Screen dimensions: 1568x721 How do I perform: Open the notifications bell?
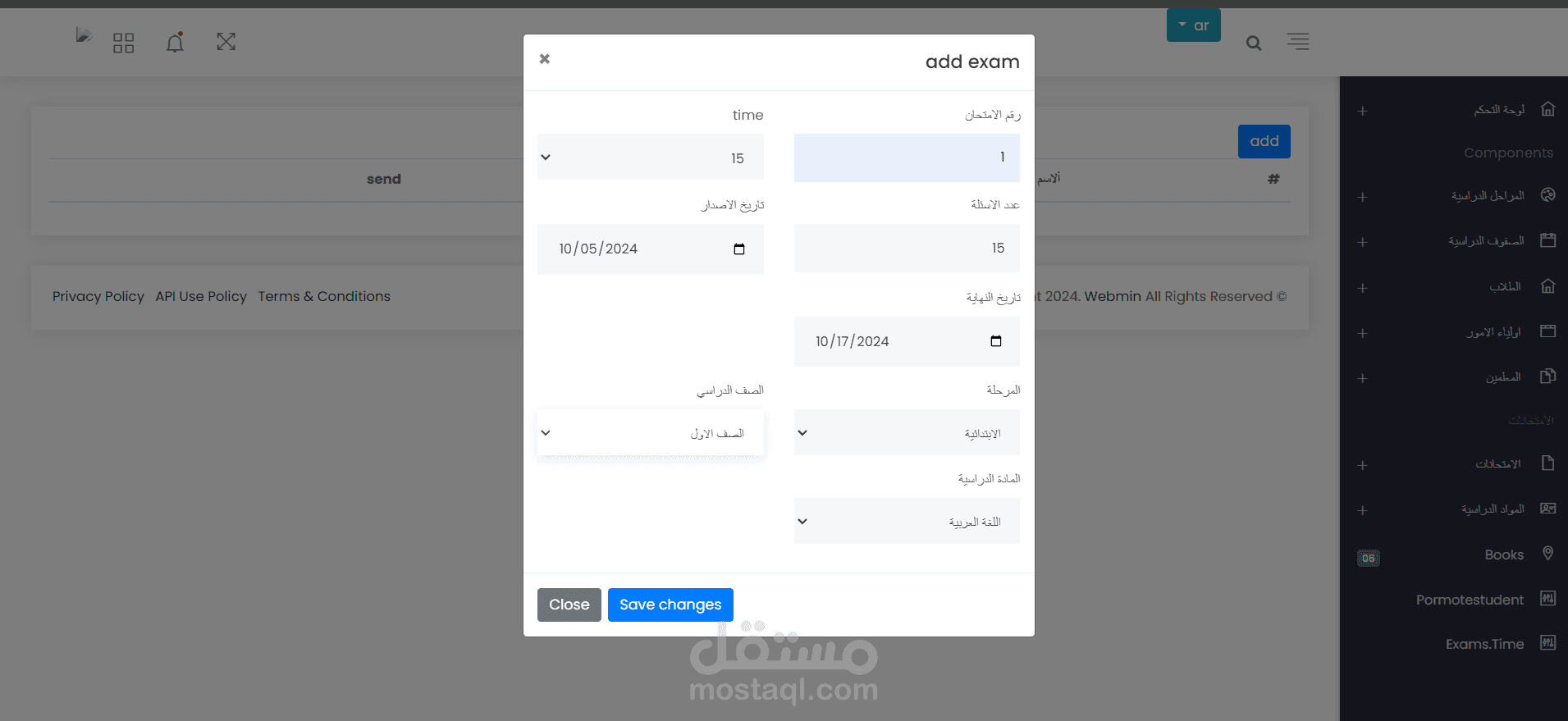coord(175,42)
